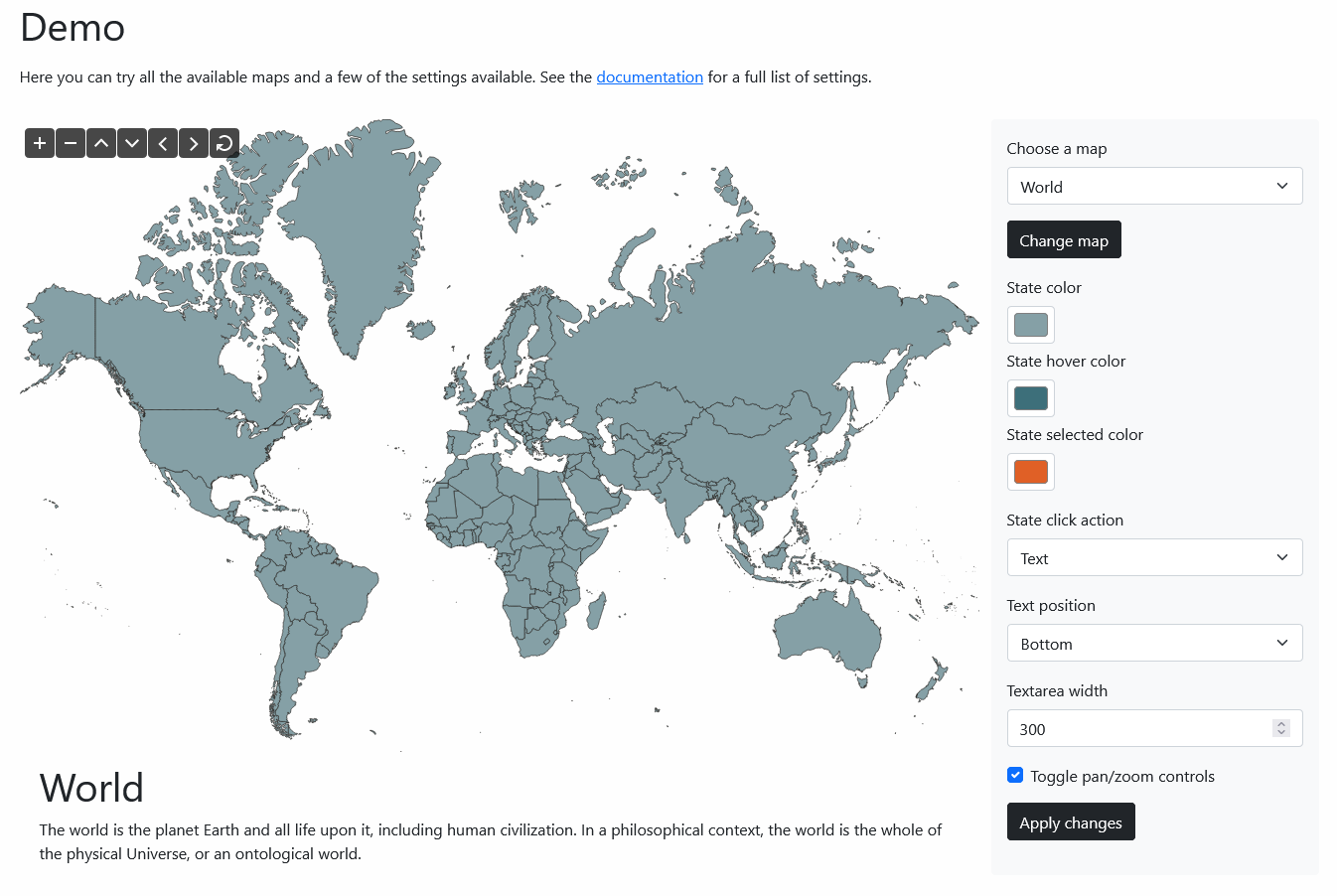Screen dimensions: 1337x896
Task: Open the Choose a map dropdown
Action: pos(1154,186)
